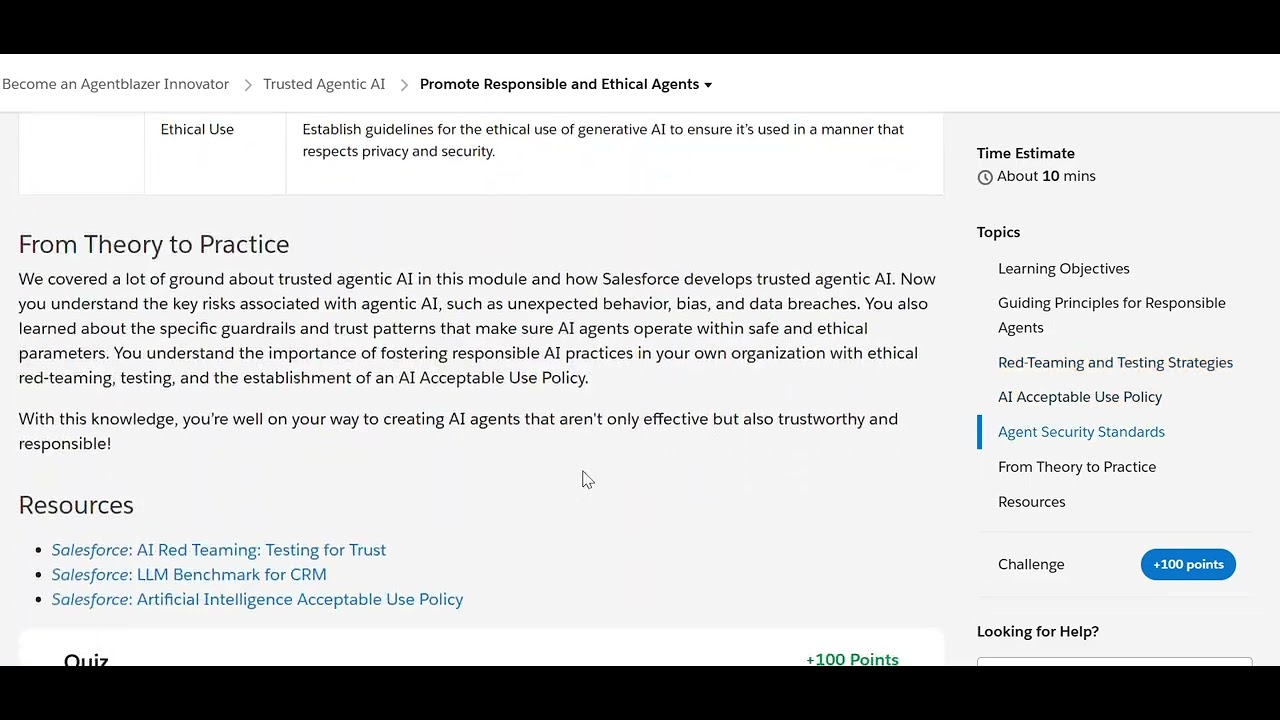Click the ethical use guideline description text
1280x720 pixels.
tap(603, 140)
